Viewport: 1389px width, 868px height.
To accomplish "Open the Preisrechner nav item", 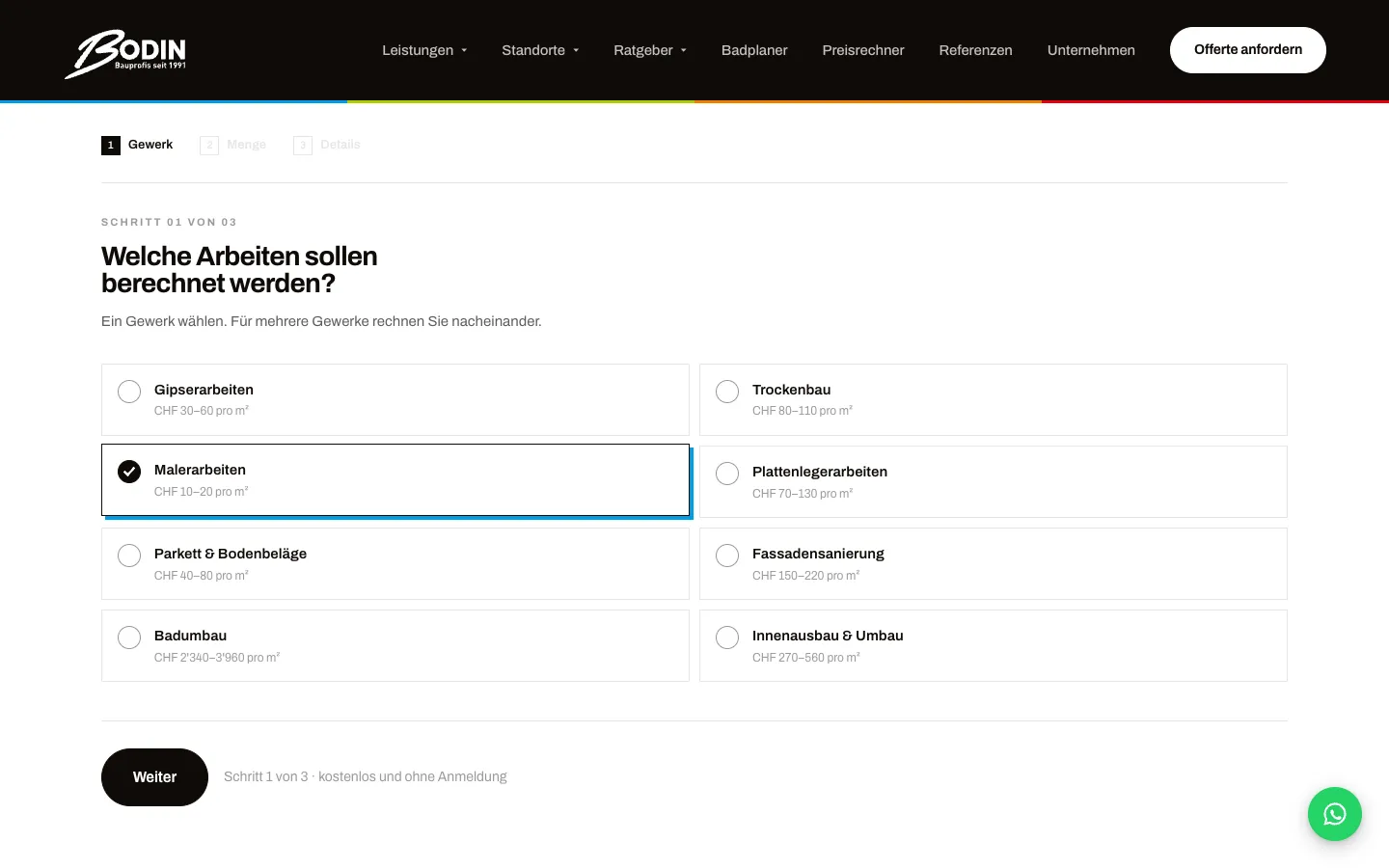I will [863, 50].
